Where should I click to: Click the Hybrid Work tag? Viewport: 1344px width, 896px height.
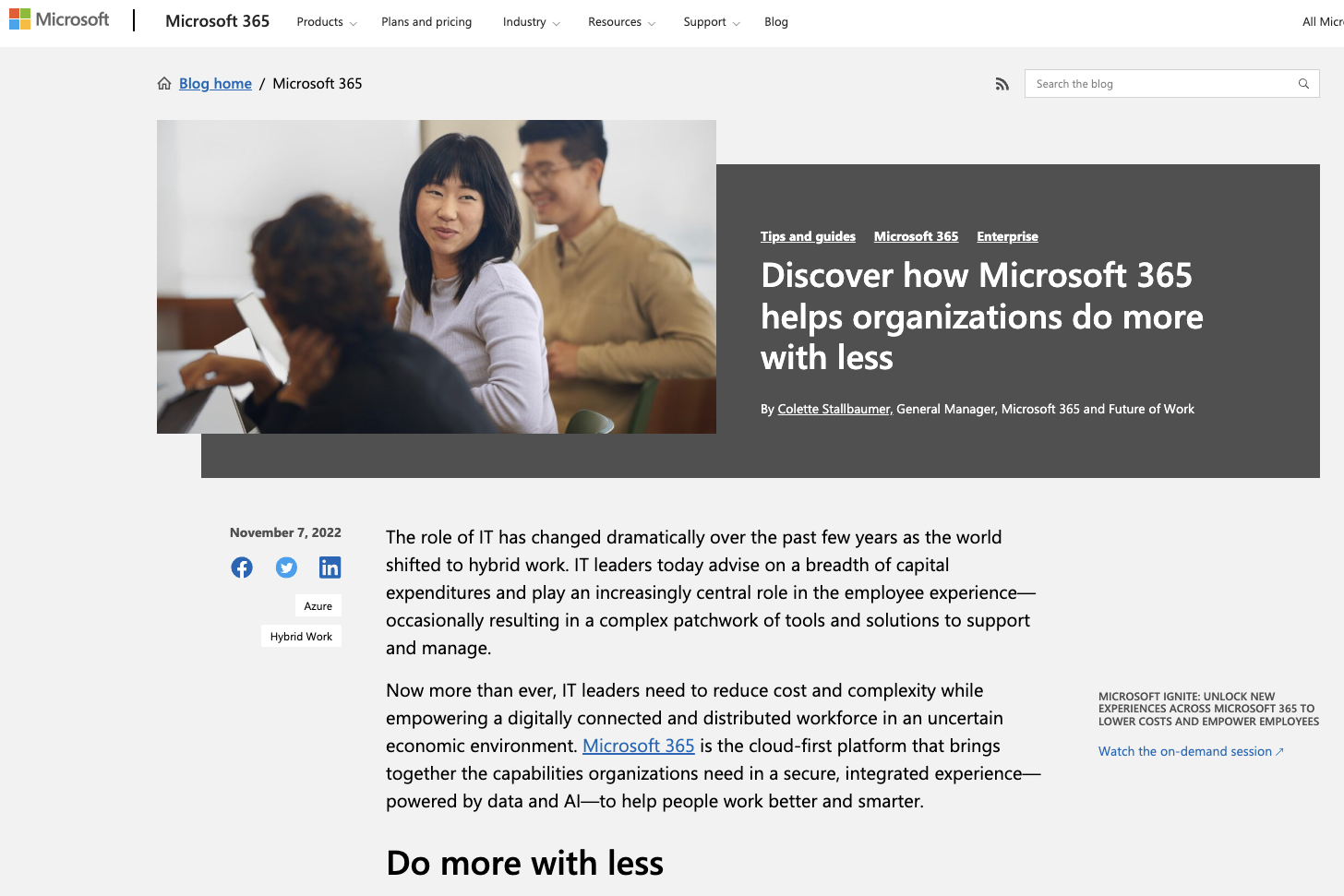coord(301,637)
